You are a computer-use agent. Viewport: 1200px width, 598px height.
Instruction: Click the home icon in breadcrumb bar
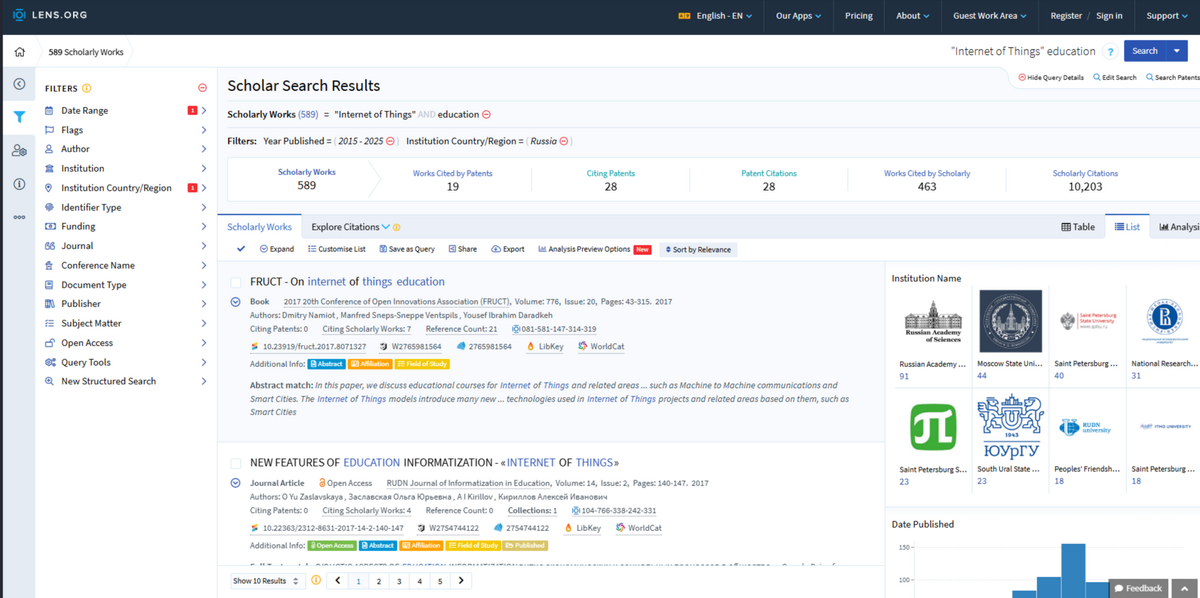(19, 52)
